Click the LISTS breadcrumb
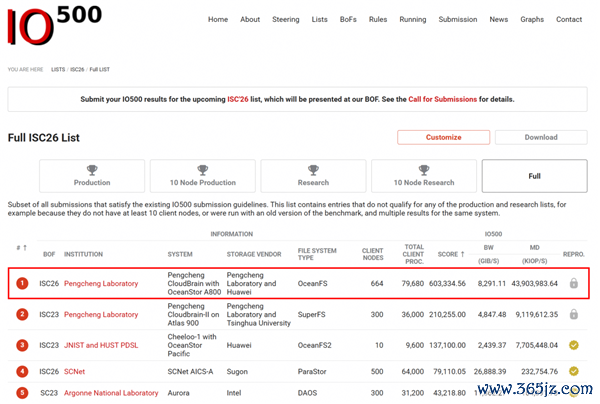This screenshot has height=404, width=600. [58, 69]
